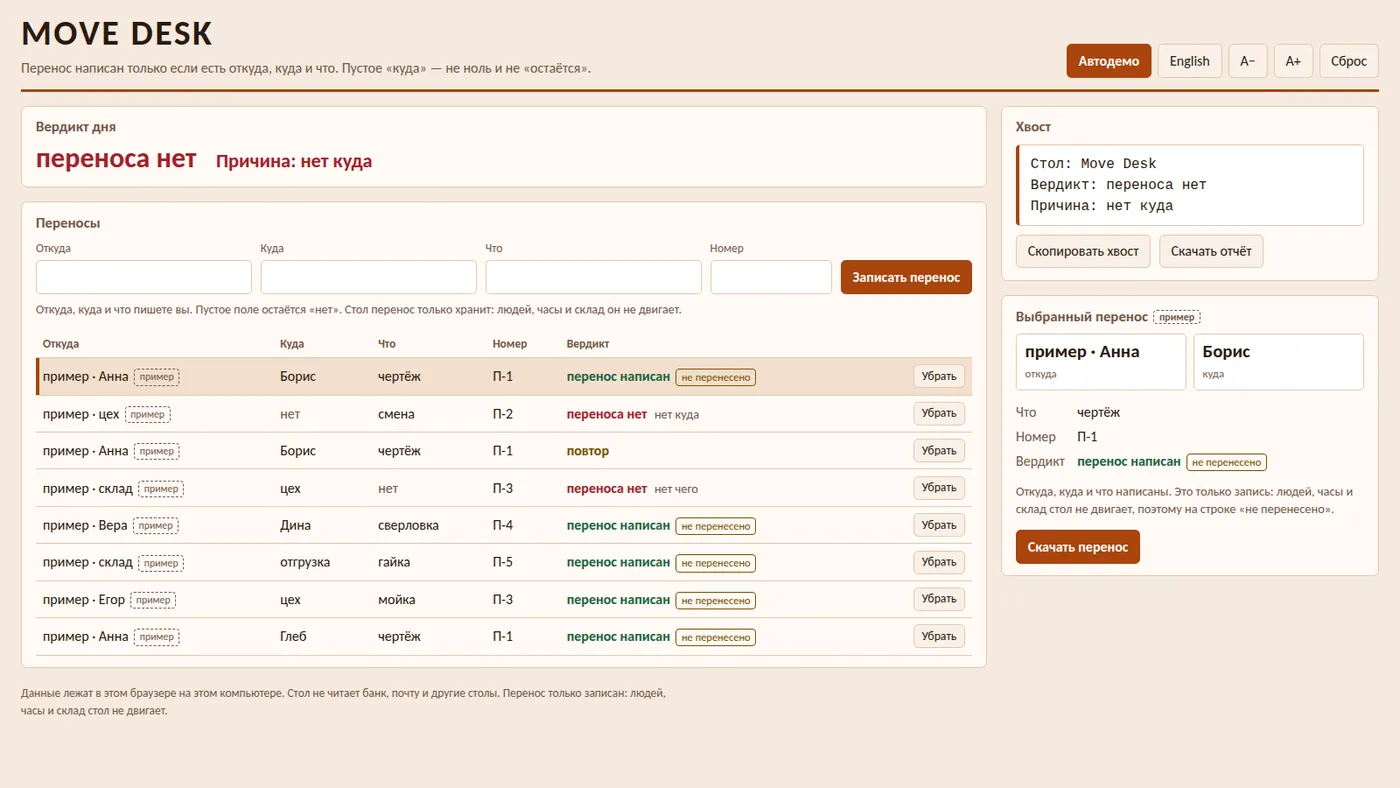Click the "пример · Егор" source cell
Screen dimensions: 1400x788
pos(84,599)
